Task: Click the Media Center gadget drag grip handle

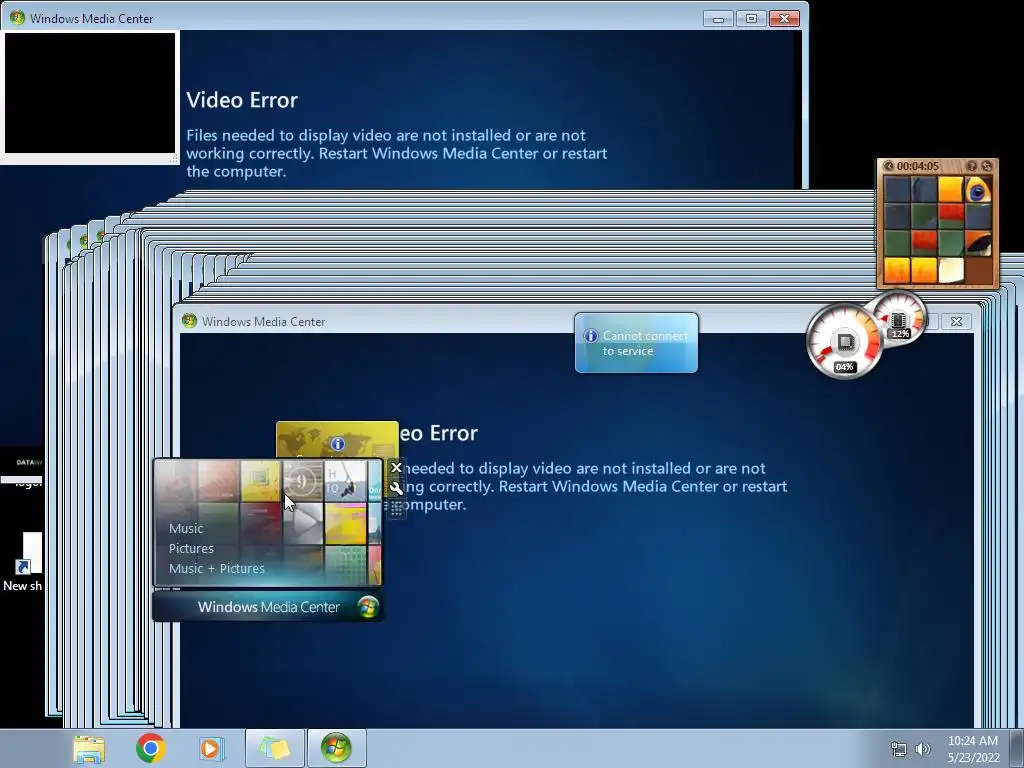Action: pos(396,509)
